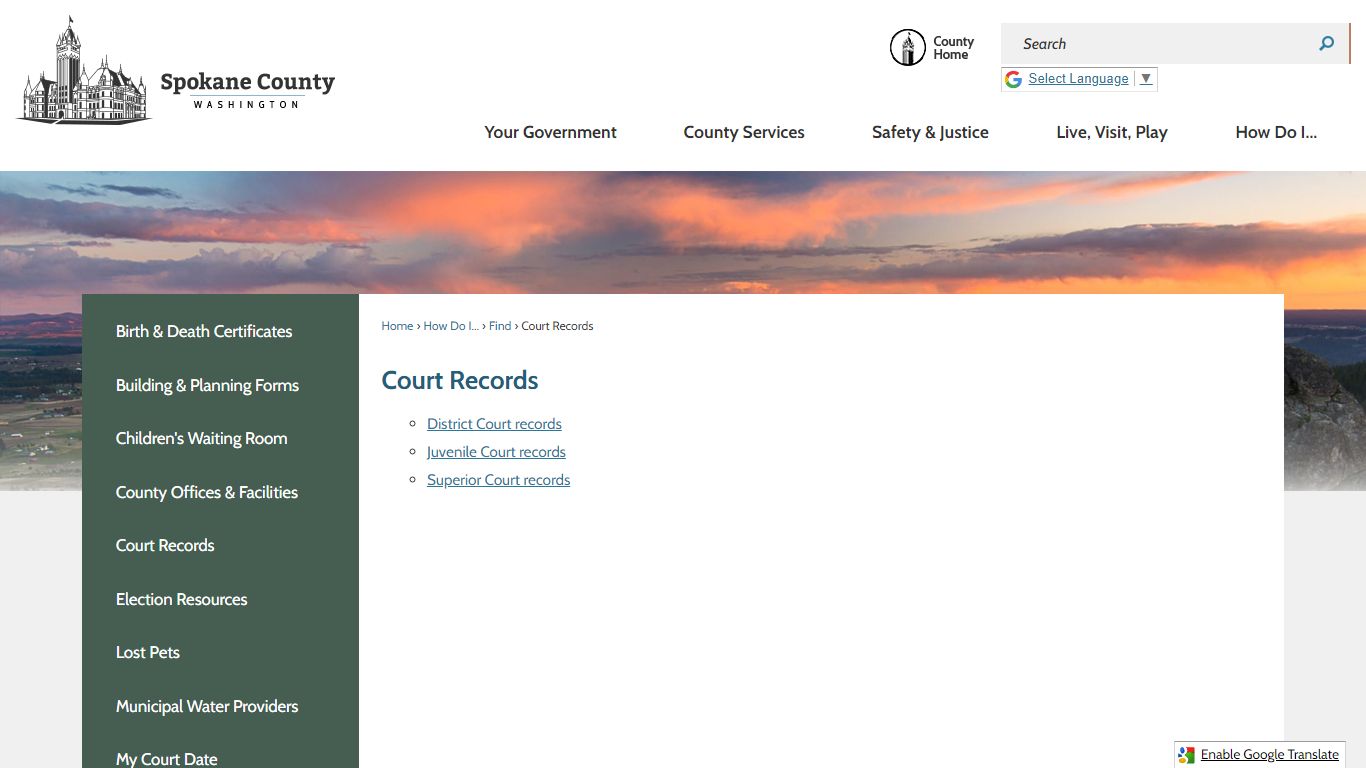Open the Live, Visit, Play menu

[x=1112, y=132]
